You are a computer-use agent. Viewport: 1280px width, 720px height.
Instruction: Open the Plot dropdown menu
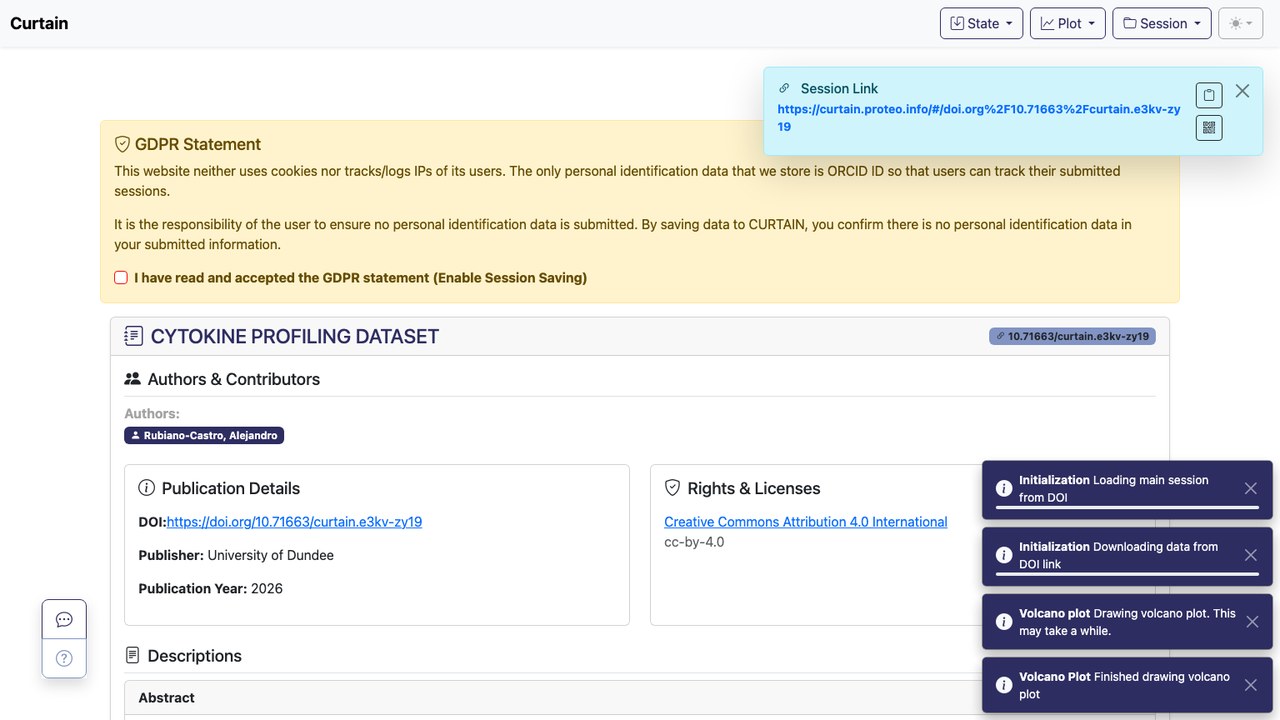pos(1068,23)
